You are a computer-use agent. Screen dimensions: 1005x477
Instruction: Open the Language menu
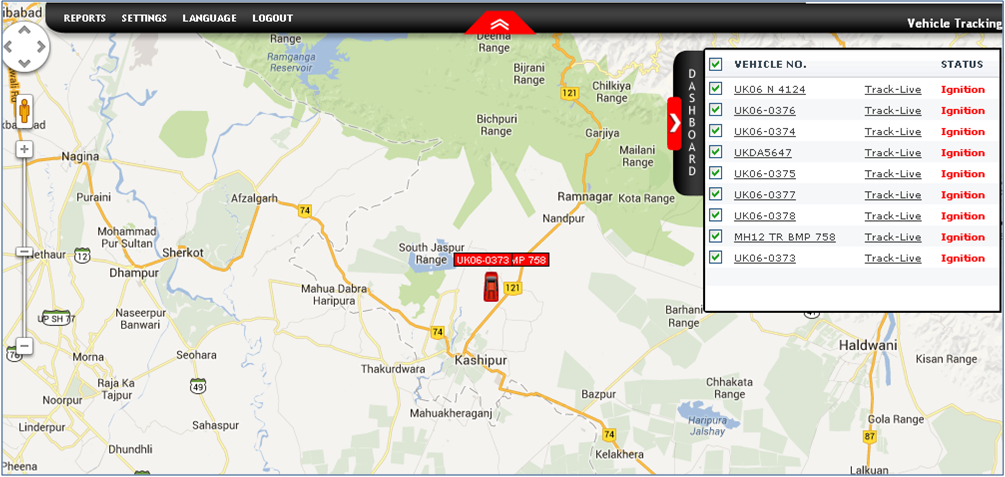(x=209, y=18)
